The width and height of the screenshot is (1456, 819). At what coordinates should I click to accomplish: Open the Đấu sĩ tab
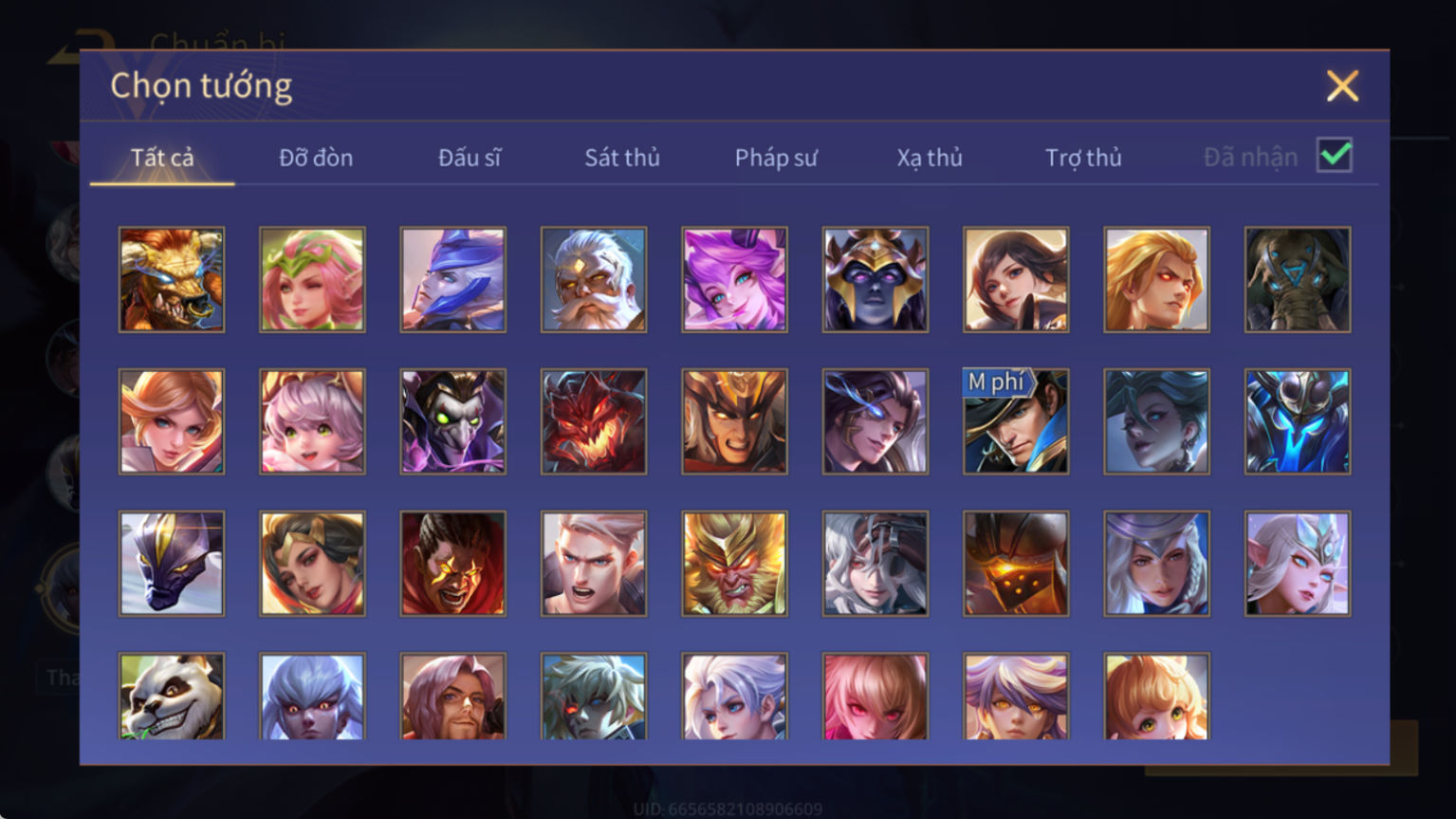[470, 158]
